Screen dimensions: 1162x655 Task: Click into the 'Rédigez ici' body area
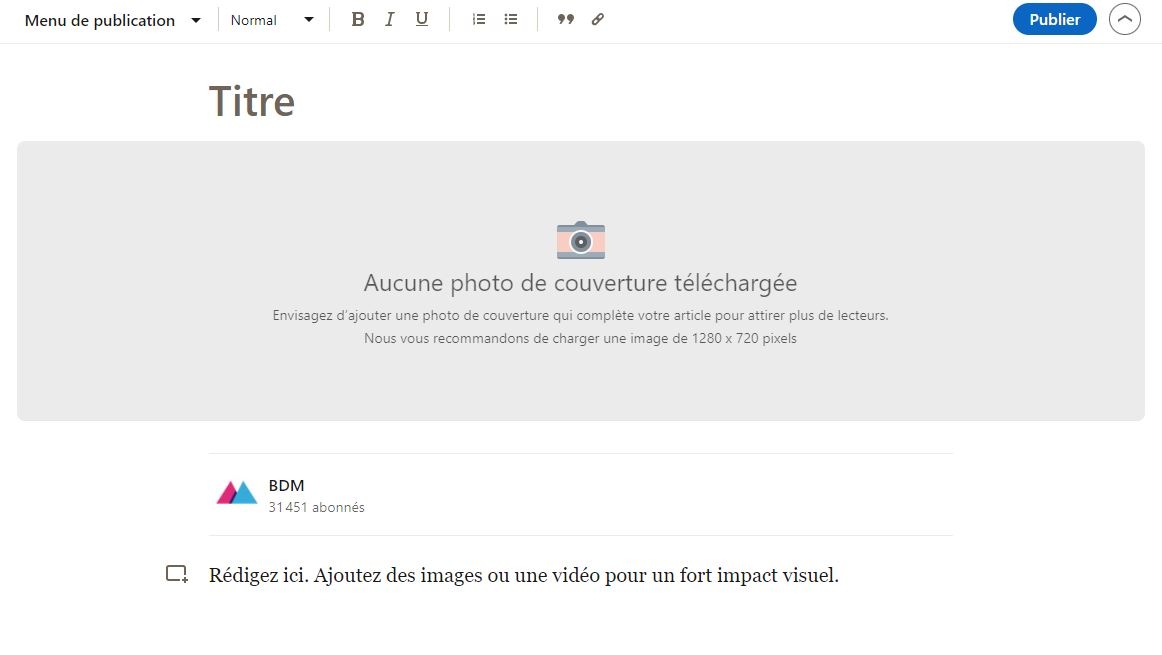tap(523, 576)
